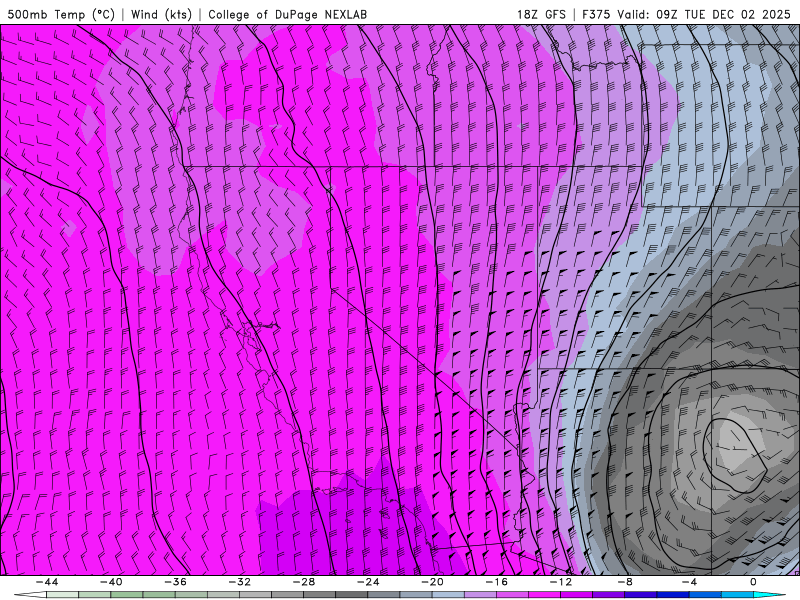Click the -16 colorbar tick label
Viewport: 800px width, 600px height.
coord(497,582)
